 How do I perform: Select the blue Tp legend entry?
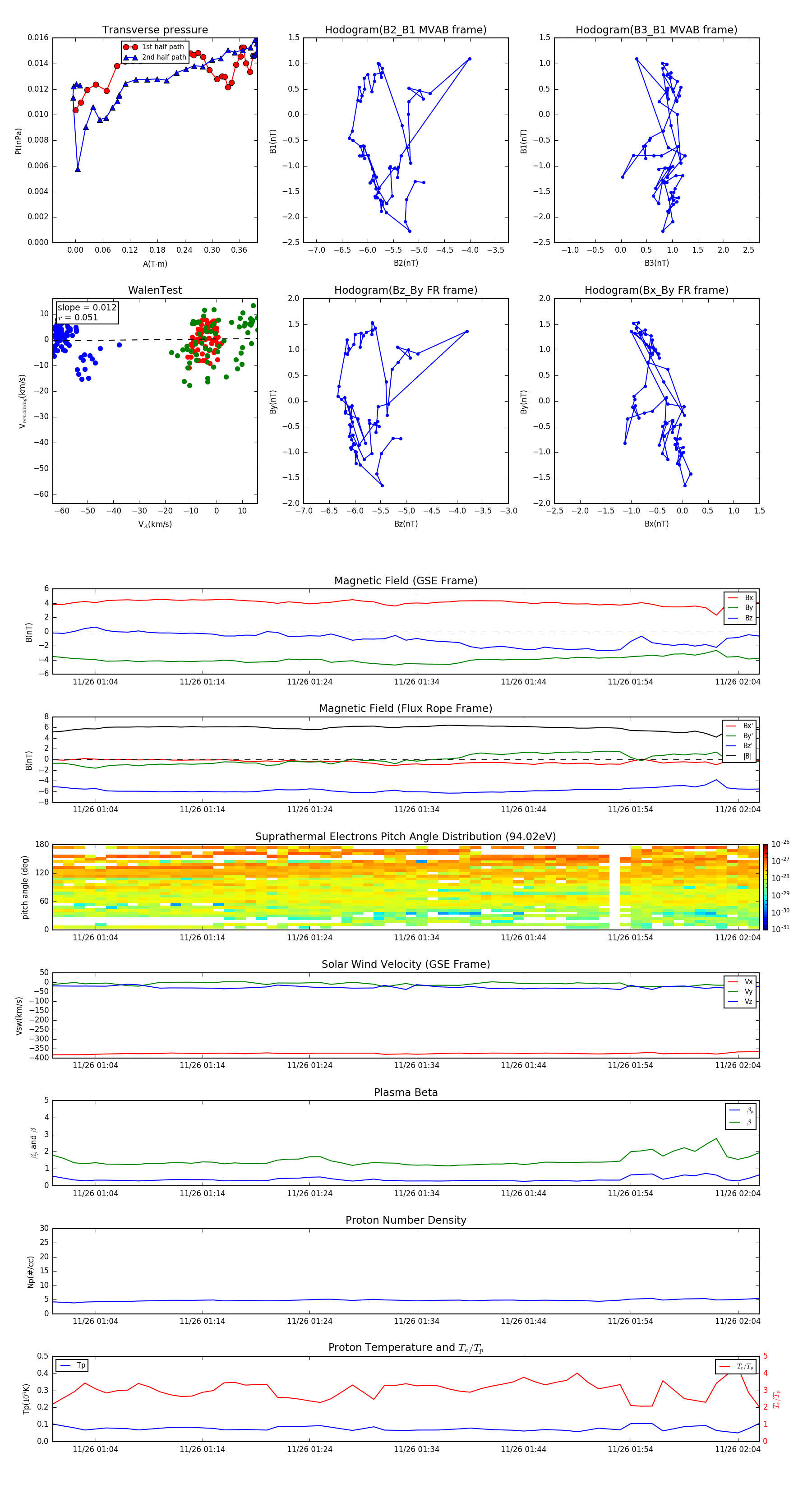pos(72,1365)
